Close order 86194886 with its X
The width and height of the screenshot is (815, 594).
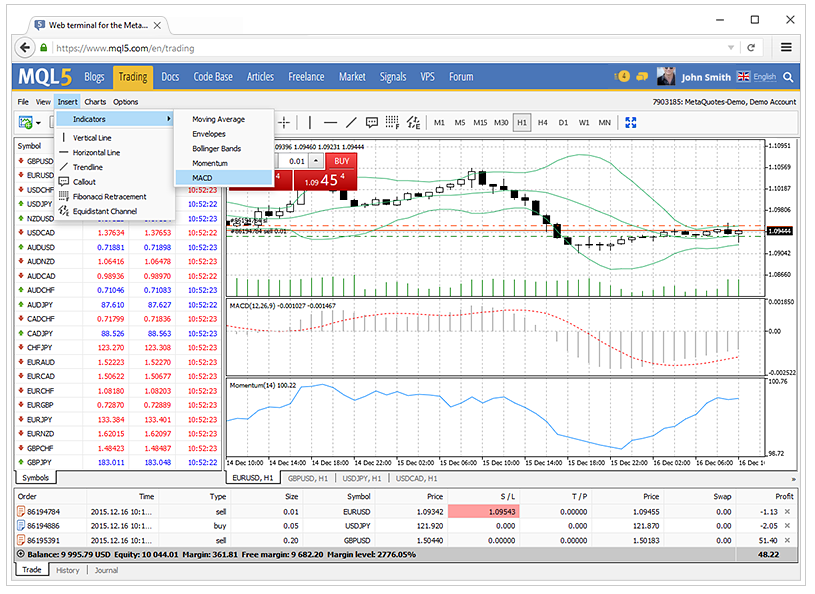pyautogui.click(x=787, y=526)
